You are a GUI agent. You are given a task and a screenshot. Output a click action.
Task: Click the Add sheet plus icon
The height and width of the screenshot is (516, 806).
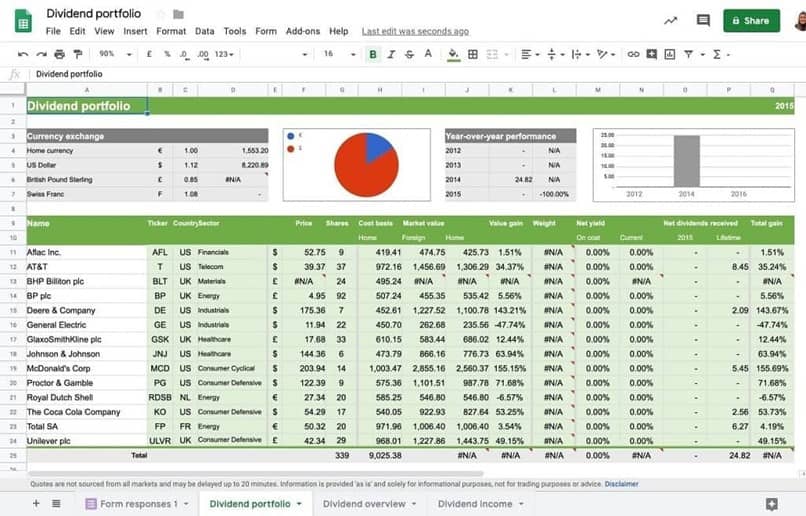tap(36, 504)
